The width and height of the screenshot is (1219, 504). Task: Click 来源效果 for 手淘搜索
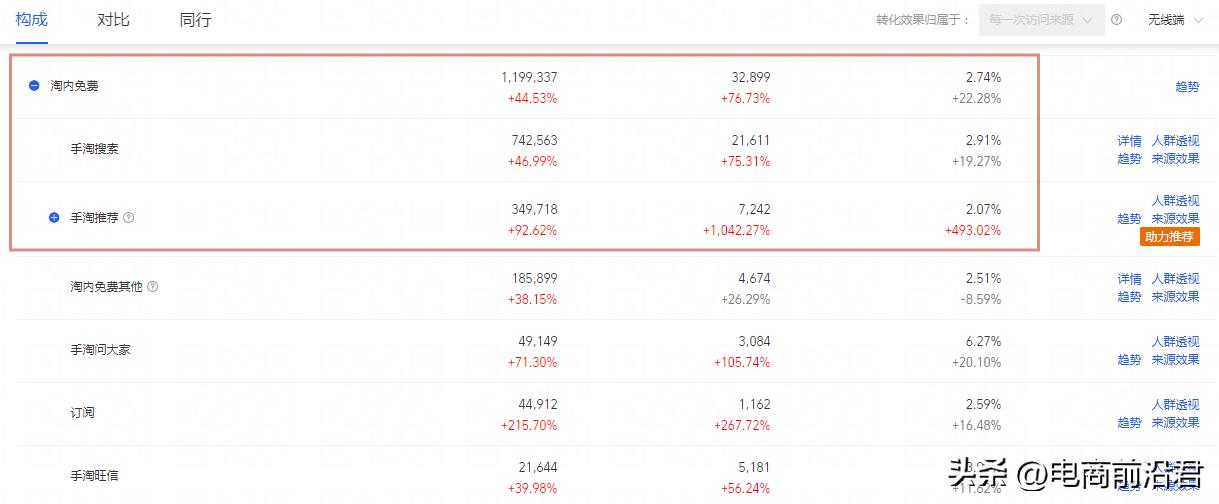click(x=1175, y=158)
